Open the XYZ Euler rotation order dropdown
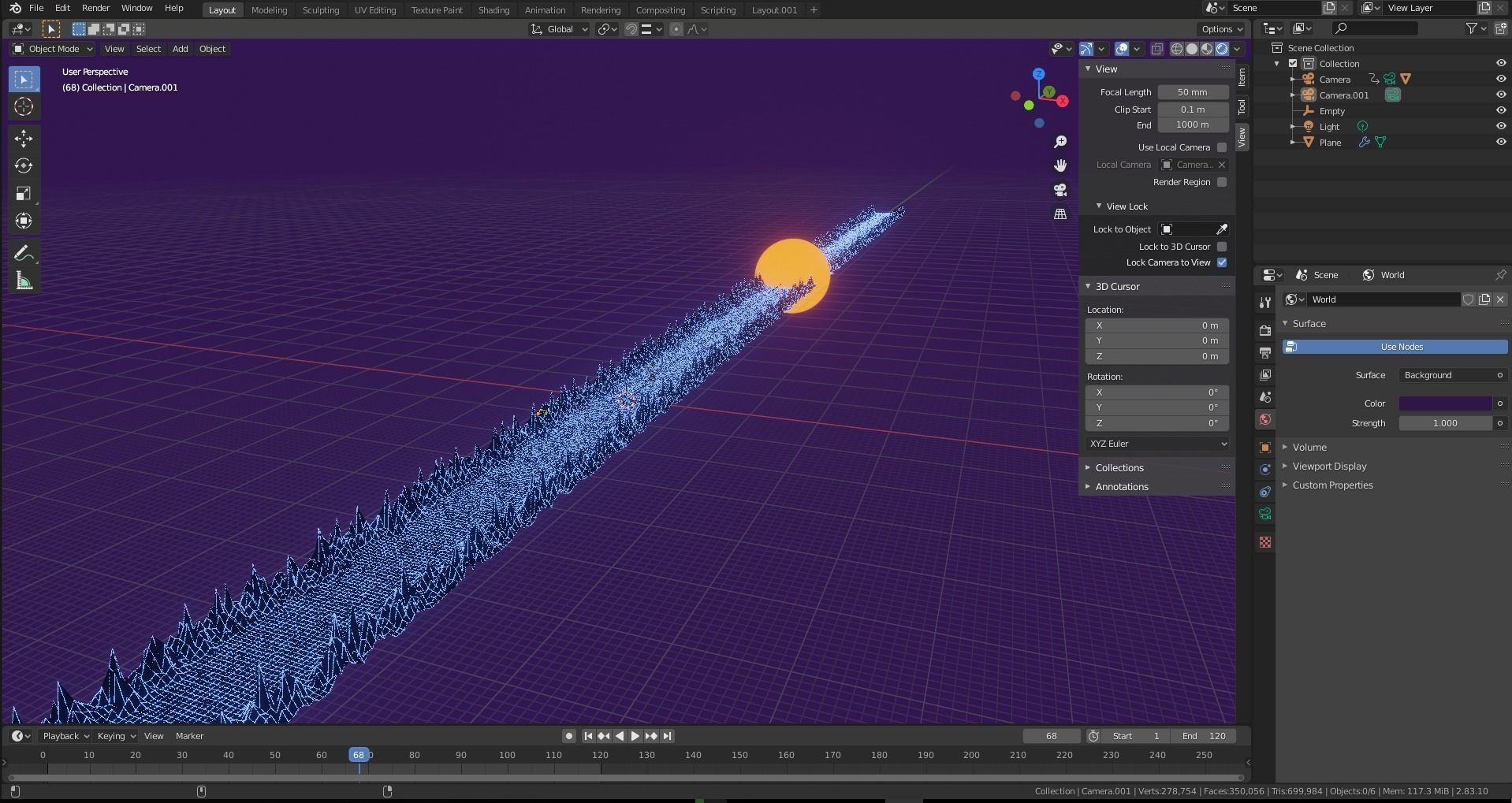The image size is (1512, 803). click(1156, 444)
